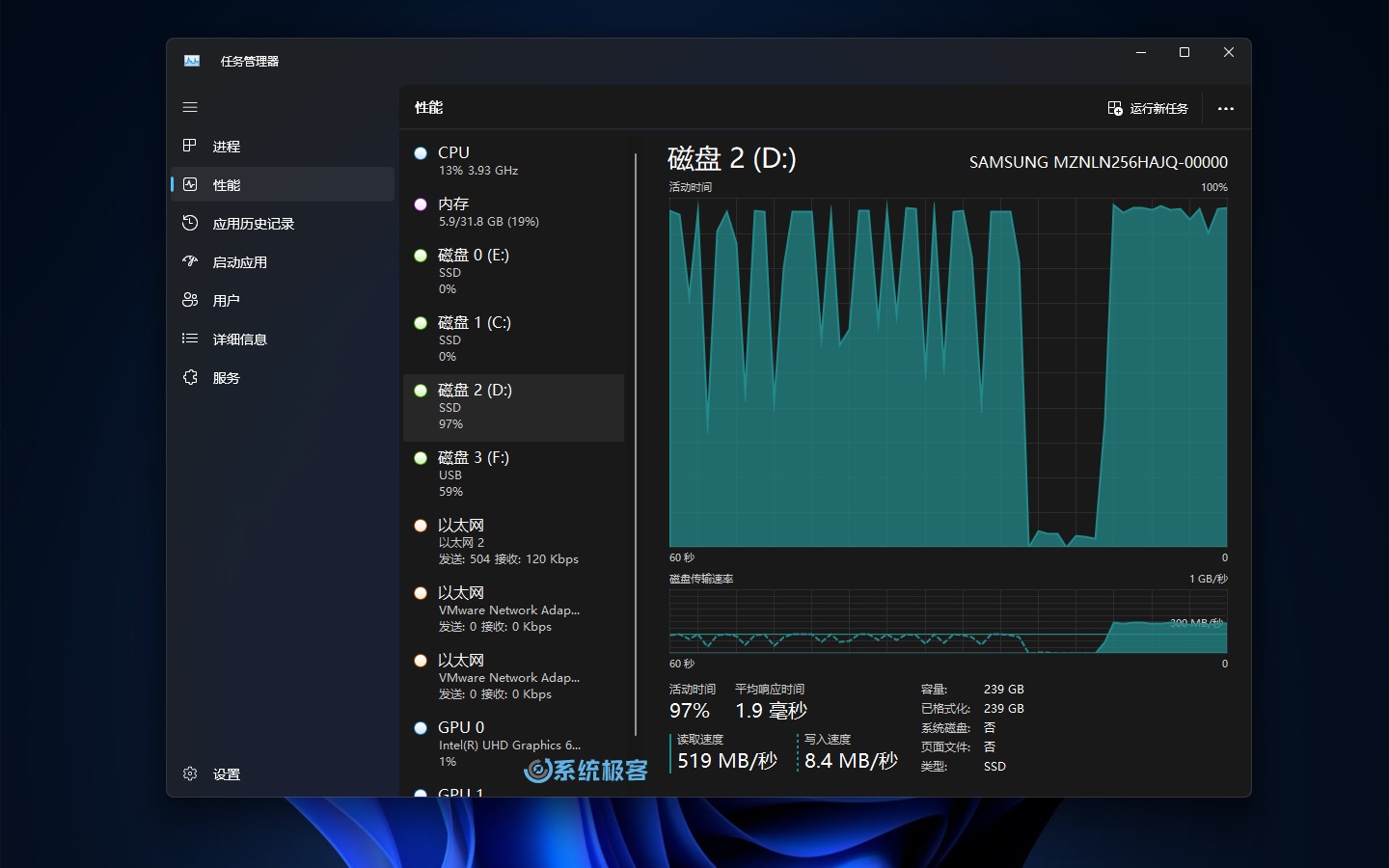Select 磁盘 0 (E:) SSD entry

(x=513, y=273)
